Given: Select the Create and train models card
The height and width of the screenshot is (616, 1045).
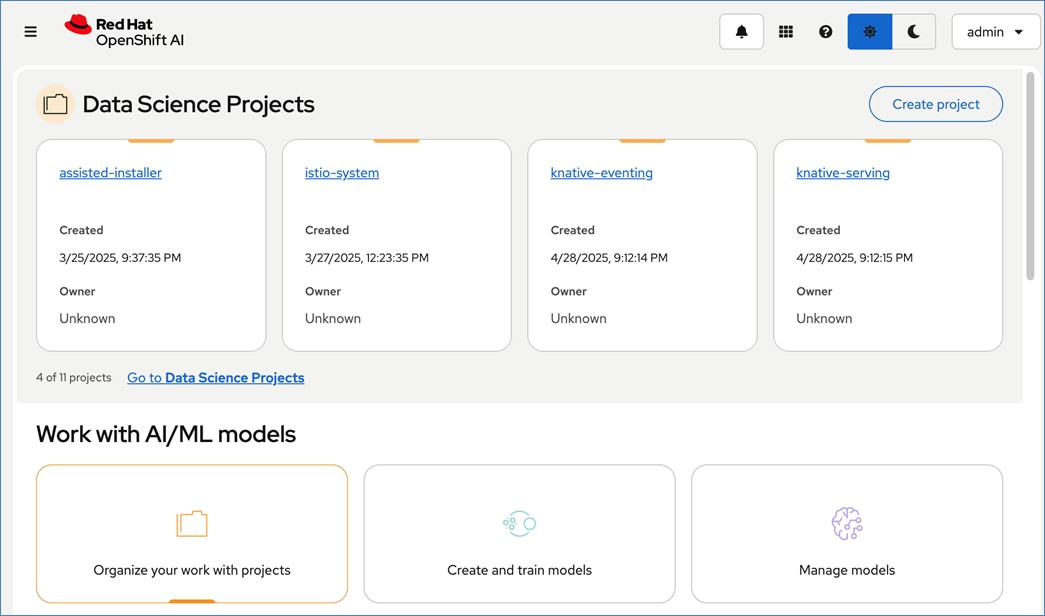Looking at the screenshot, I should coord(519,534).
